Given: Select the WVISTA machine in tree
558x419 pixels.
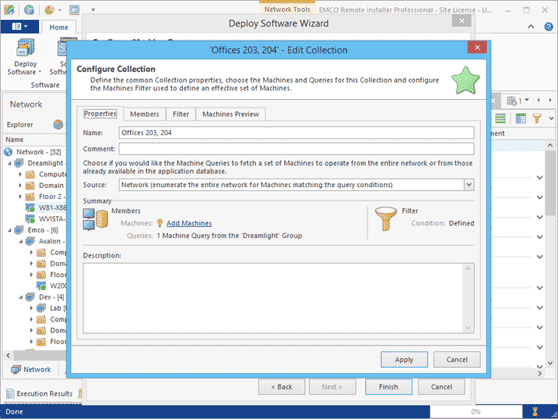Looking at the screenshot, I should [52, 219].
